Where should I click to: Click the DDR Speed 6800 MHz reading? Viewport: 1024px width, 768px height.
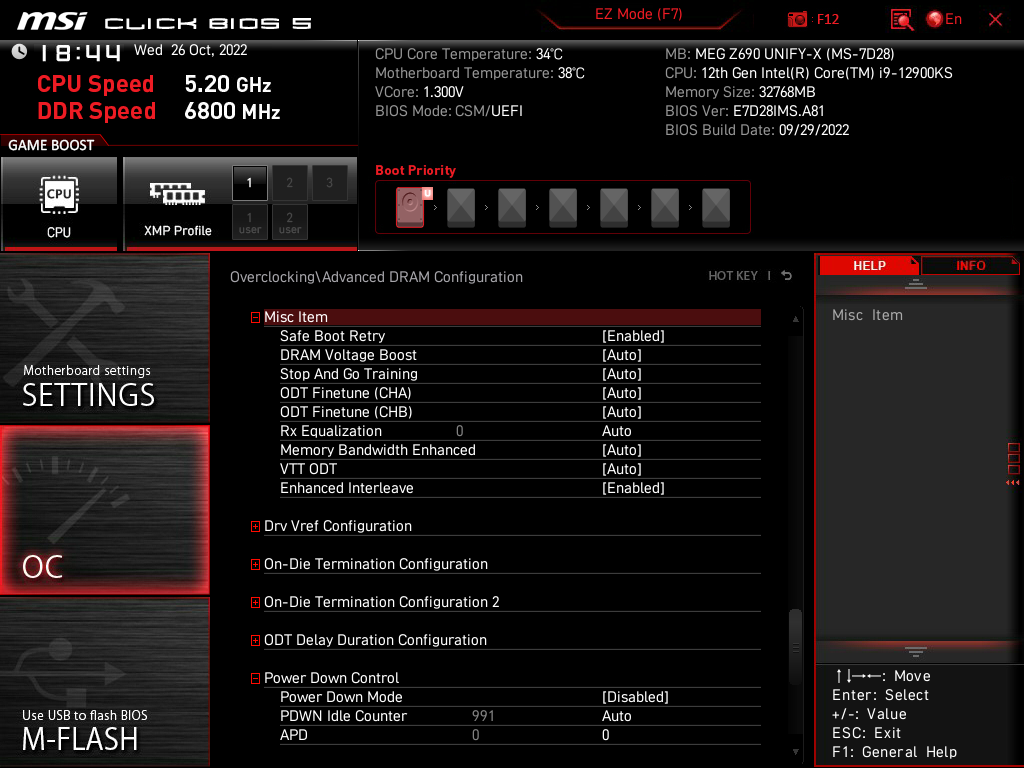159,111
